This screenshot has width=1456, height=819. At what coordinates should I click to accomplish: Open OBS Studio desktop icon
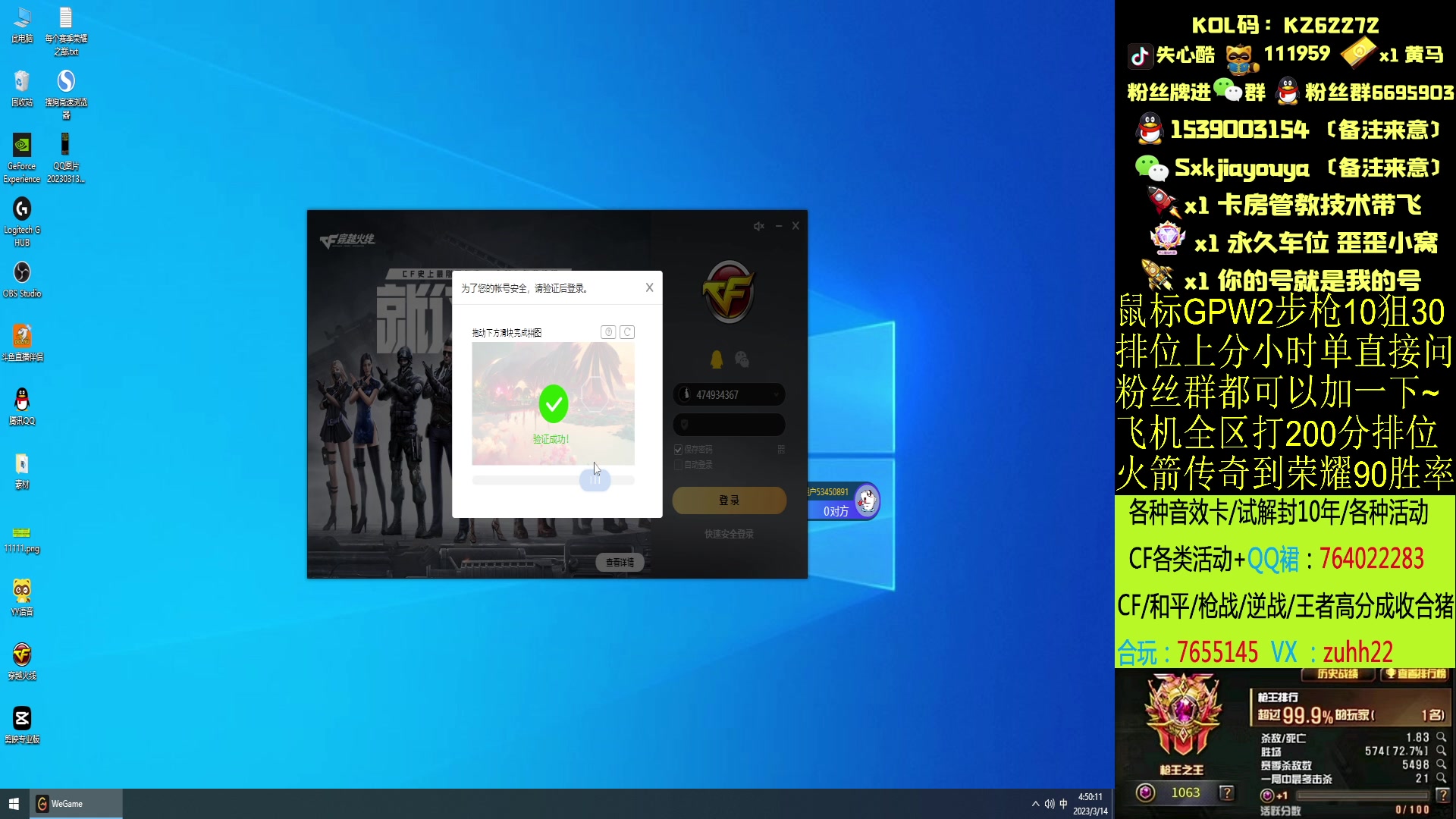coord(22,280)
